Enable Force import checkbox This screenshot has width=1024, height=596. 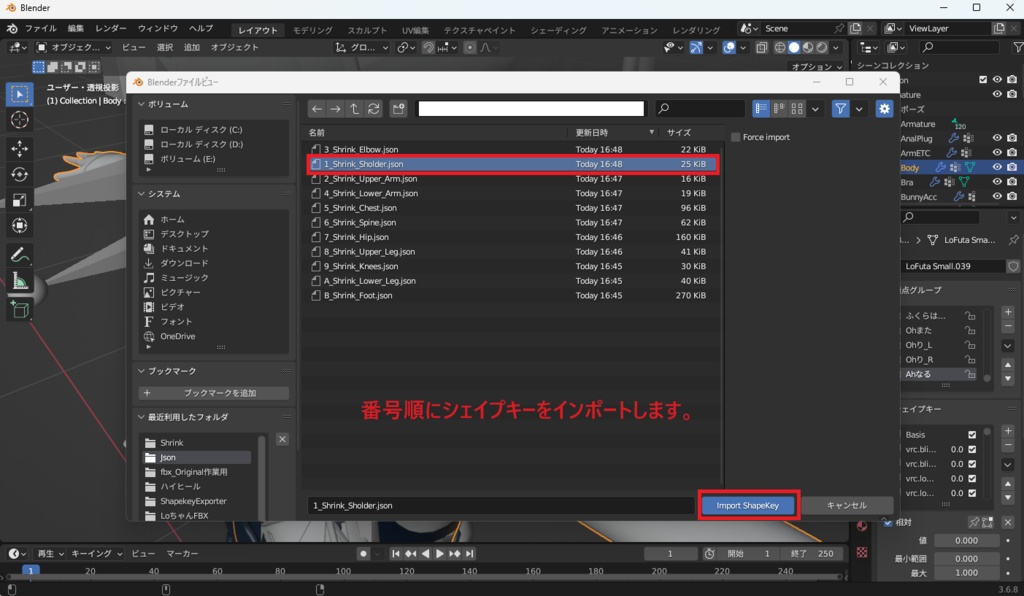[736, 137]
